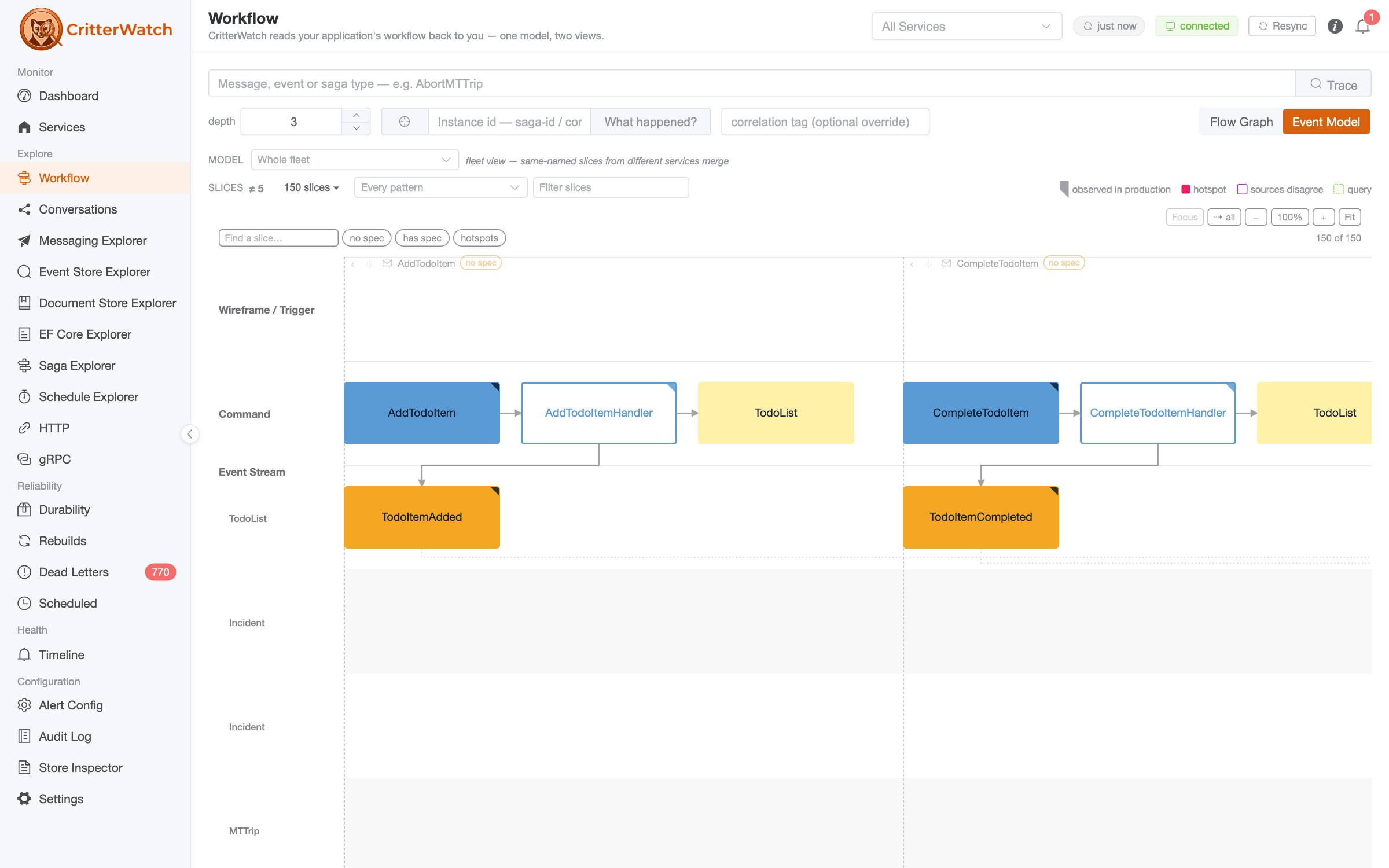Open Rebuilds refresh icon
The width and height of the screenshot is (1389, 868).
pyautogui.click(x=24, y=541)
